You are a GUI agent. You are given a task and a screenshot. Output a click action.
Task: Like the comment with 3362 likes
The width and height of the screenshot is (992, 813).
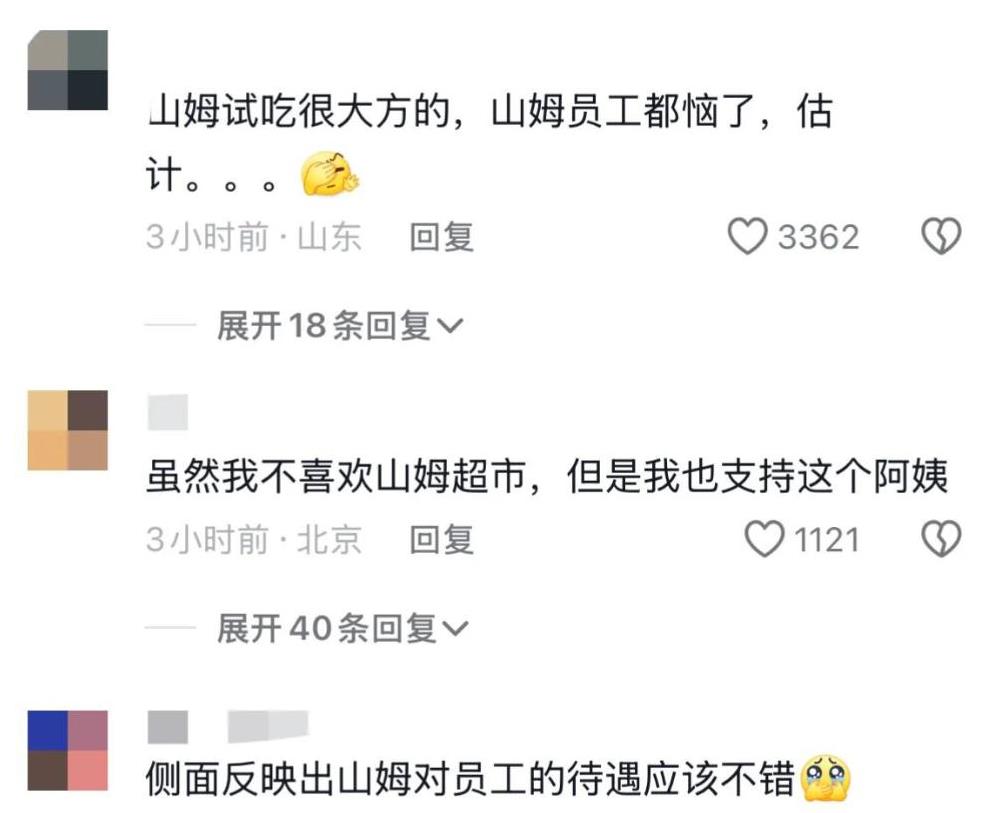point(747,237)
